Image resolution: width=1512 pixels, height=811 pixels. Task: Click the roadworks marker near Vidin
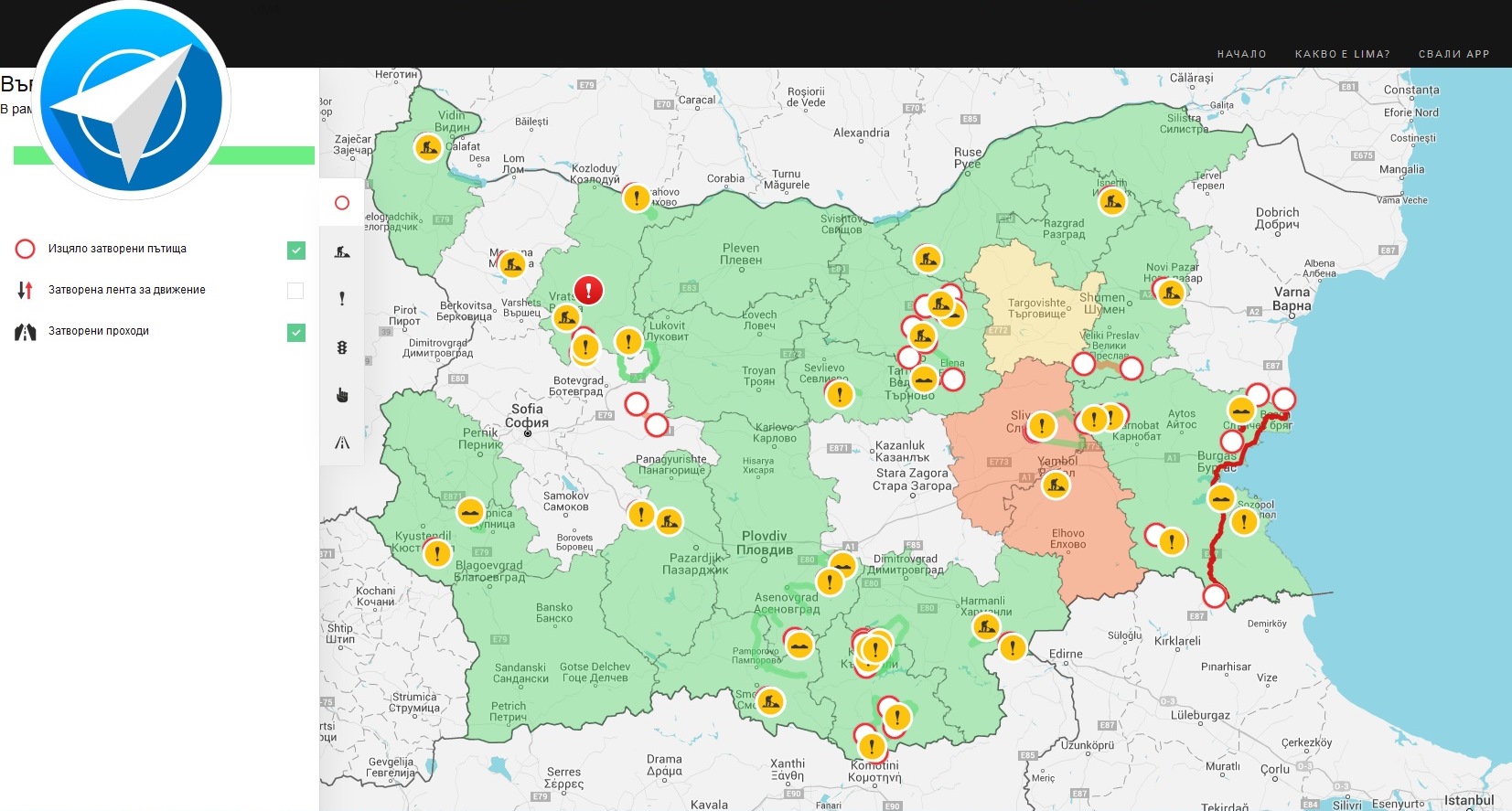427,147
